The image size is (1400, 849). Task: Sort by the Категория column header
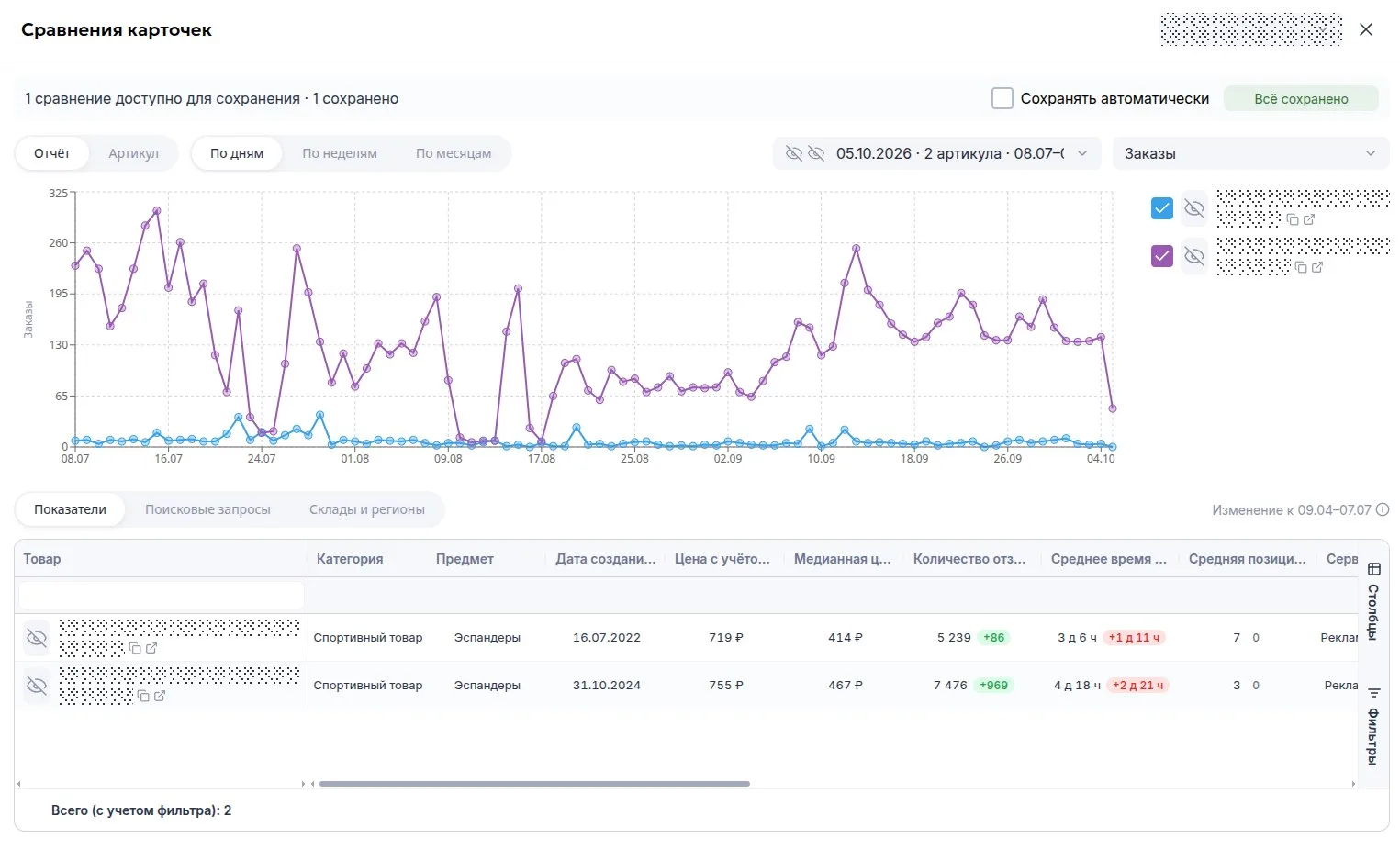click(x=350, y=558)
